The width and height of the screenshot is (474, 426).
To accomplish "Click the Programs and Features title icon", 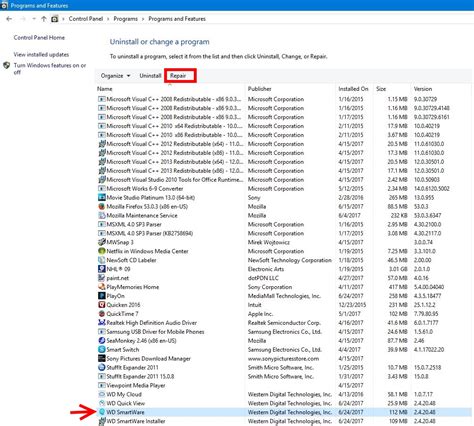I will pyautogui.click(x=4, y=5).
